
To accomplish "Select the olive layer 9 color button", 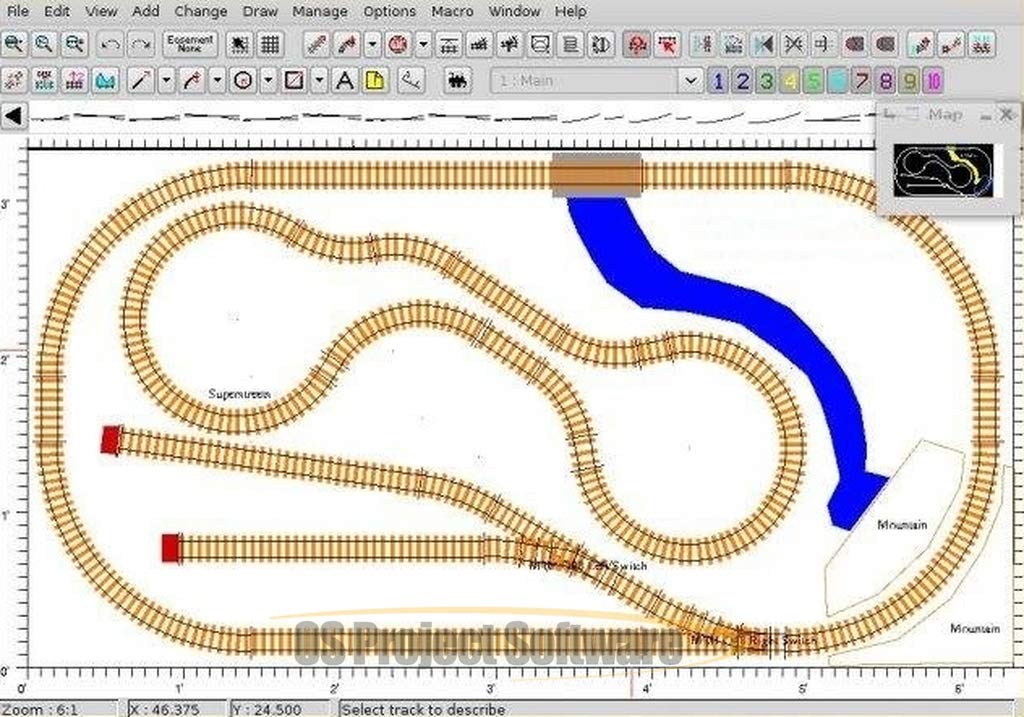I will (910, 81).
